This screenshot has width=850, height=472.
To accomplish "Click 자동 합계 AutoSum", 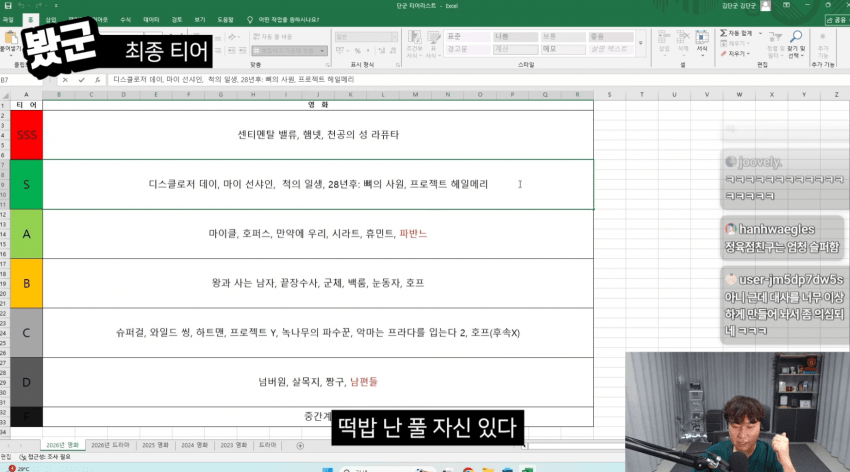I will pos(736,33).
